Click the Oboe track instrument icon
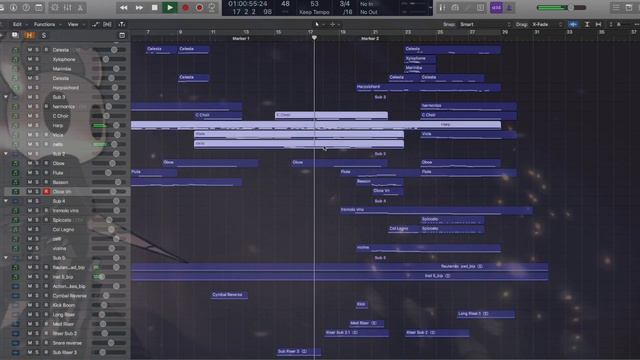This screenshot has width=640, height=360. pos(15,163)
